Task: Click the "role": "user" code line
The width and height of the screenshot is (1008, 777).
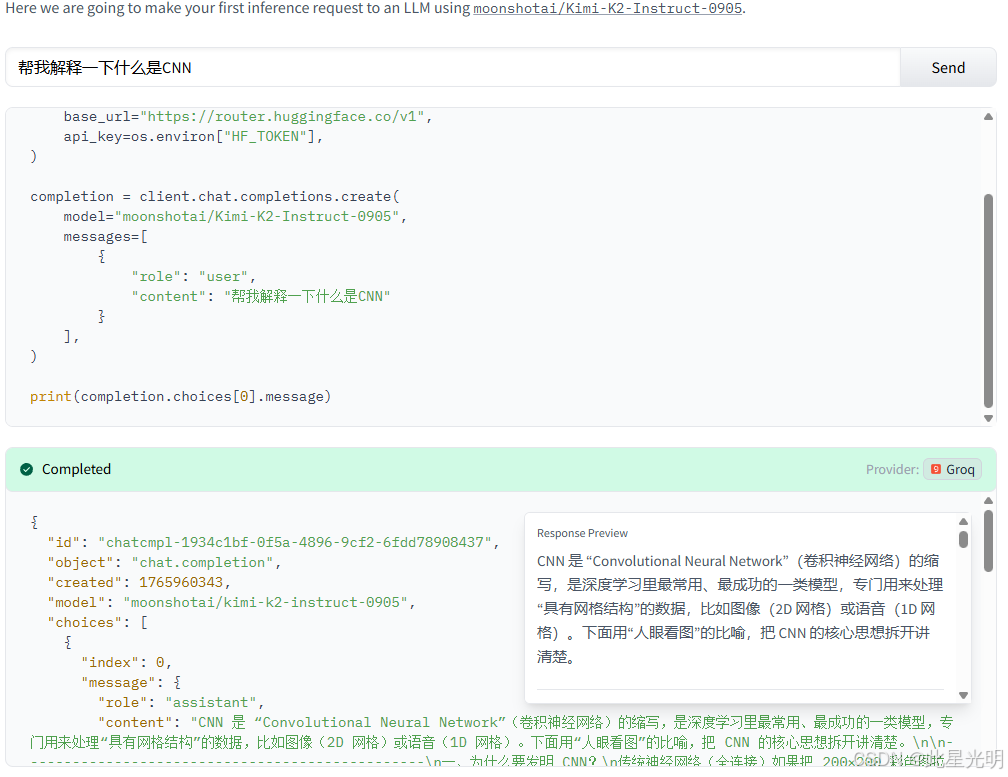Action: [x=193, y=276]
